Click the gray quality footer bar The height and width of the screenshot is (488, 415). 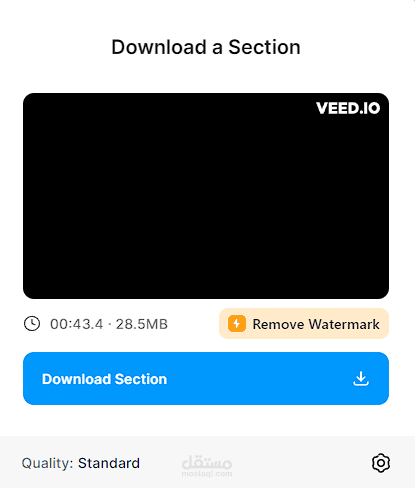(x=207, y=462)
